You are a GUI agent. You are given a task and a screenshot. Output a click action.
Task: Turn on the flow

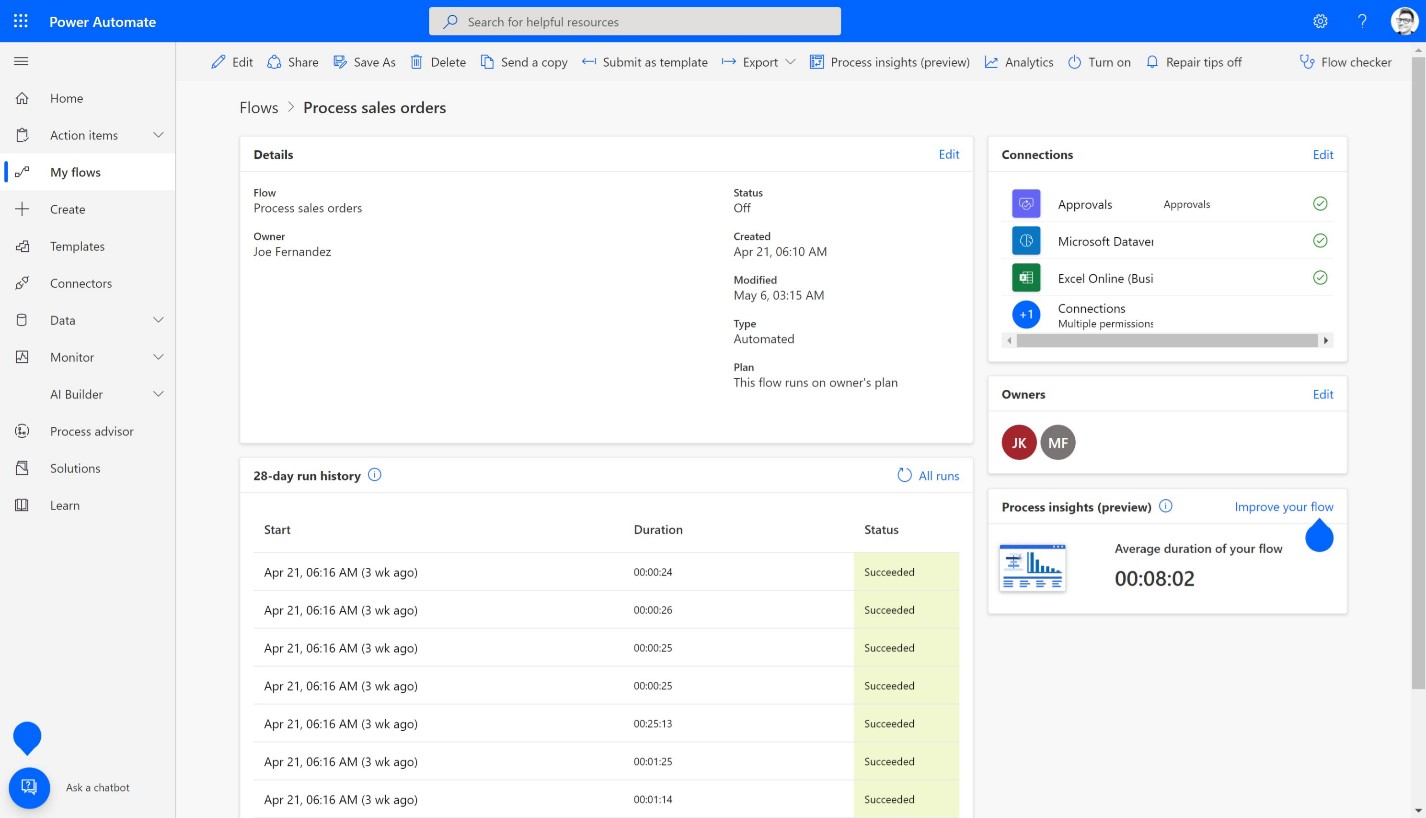(x=1099, y=62)
